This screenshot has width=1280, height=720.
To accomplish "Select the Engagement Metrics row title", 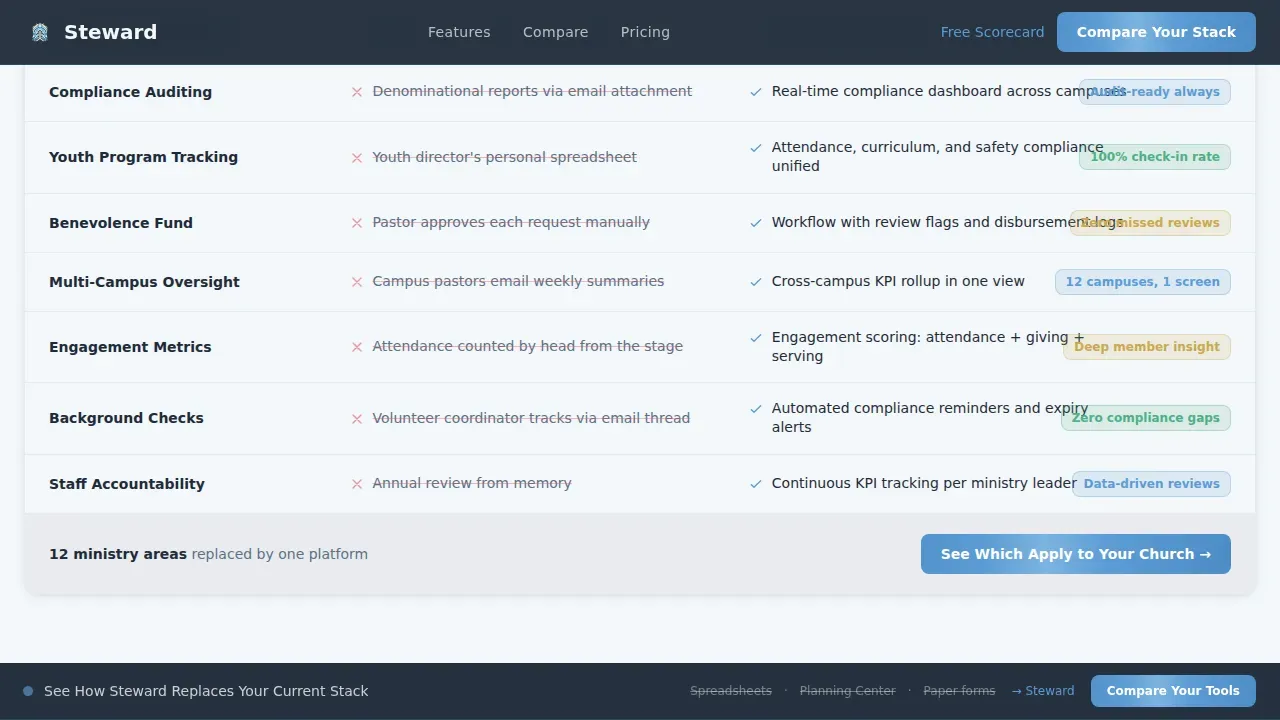I will pyautogui.click(x=130, y=347).
